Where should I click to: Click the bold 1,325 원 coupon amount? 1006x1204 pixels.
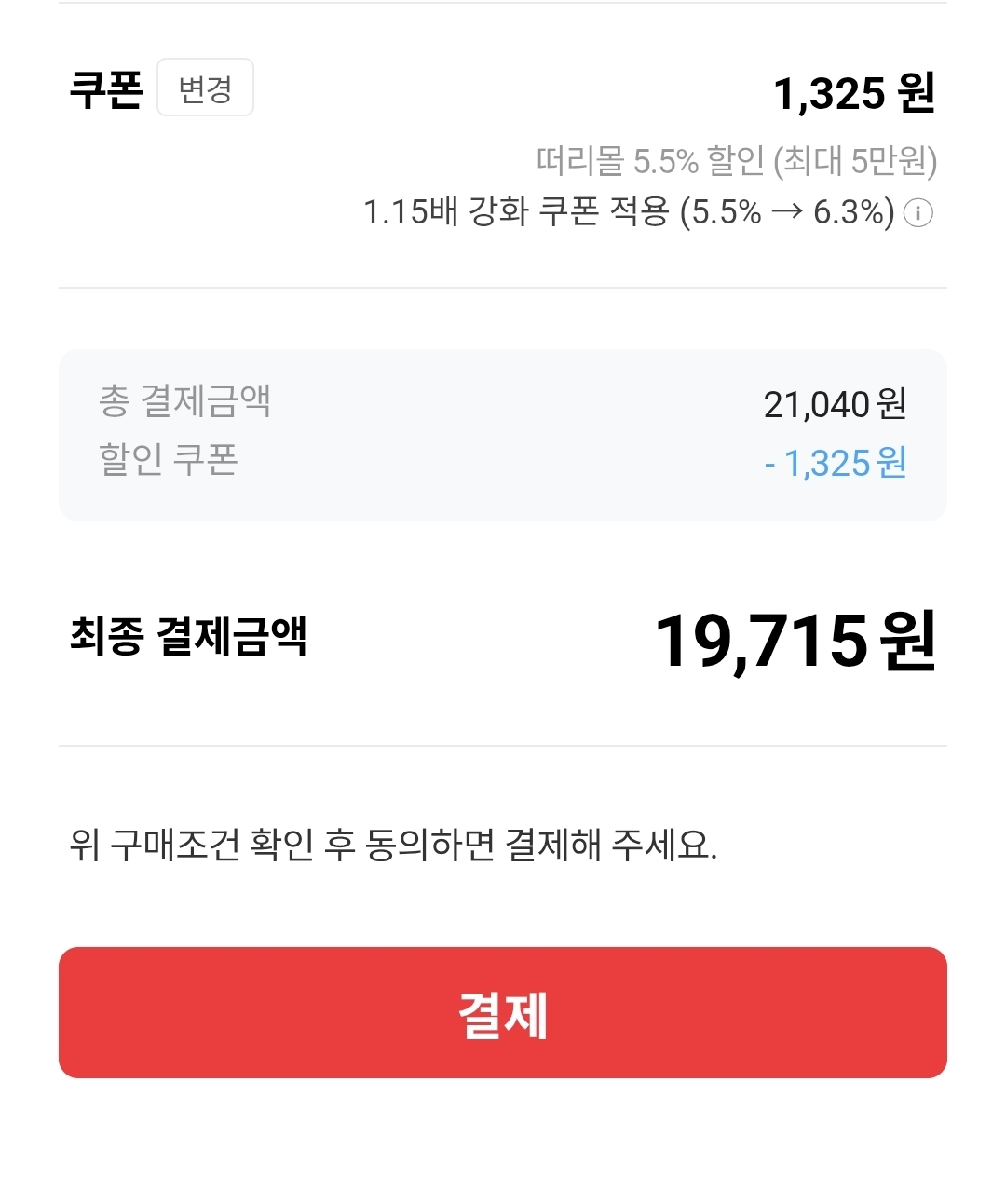853,93
